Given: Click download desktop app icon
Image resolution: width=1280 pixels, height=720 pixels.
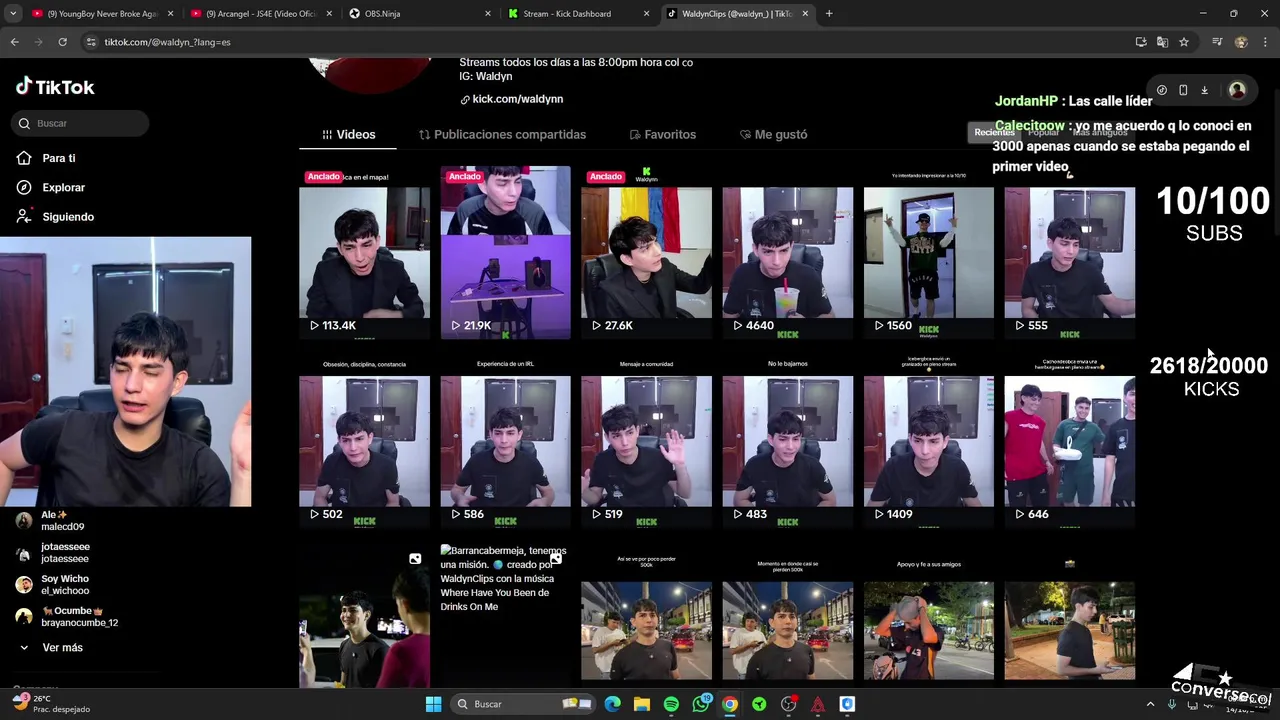Looking at the screenshot, I should 1204,90.
